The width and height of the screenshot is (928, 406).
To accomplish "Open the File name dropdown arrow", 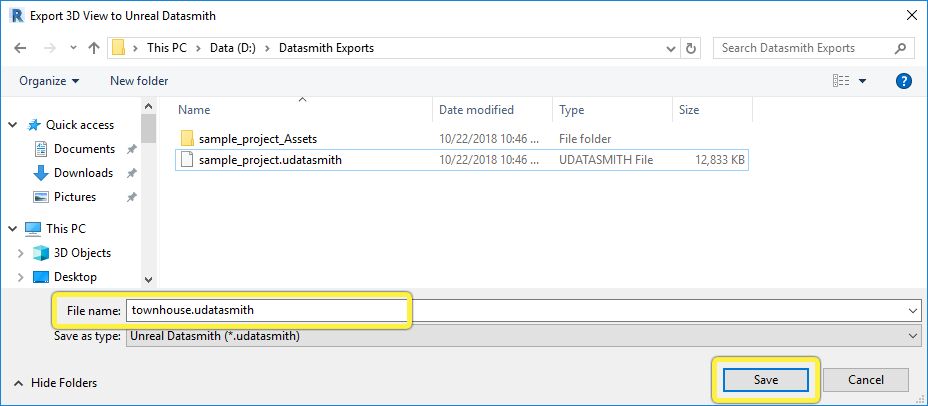I will pyautogui.click(x=914, y=311).
